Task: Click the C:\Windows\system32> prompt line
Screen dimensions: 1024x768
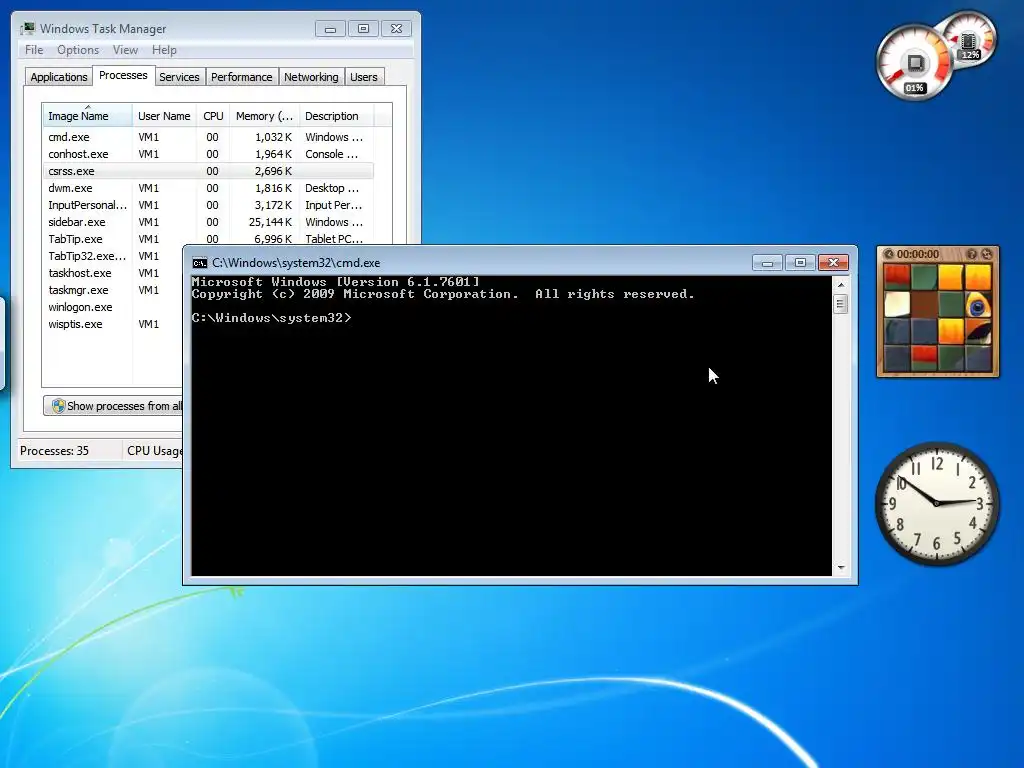Action: [272, 318]
